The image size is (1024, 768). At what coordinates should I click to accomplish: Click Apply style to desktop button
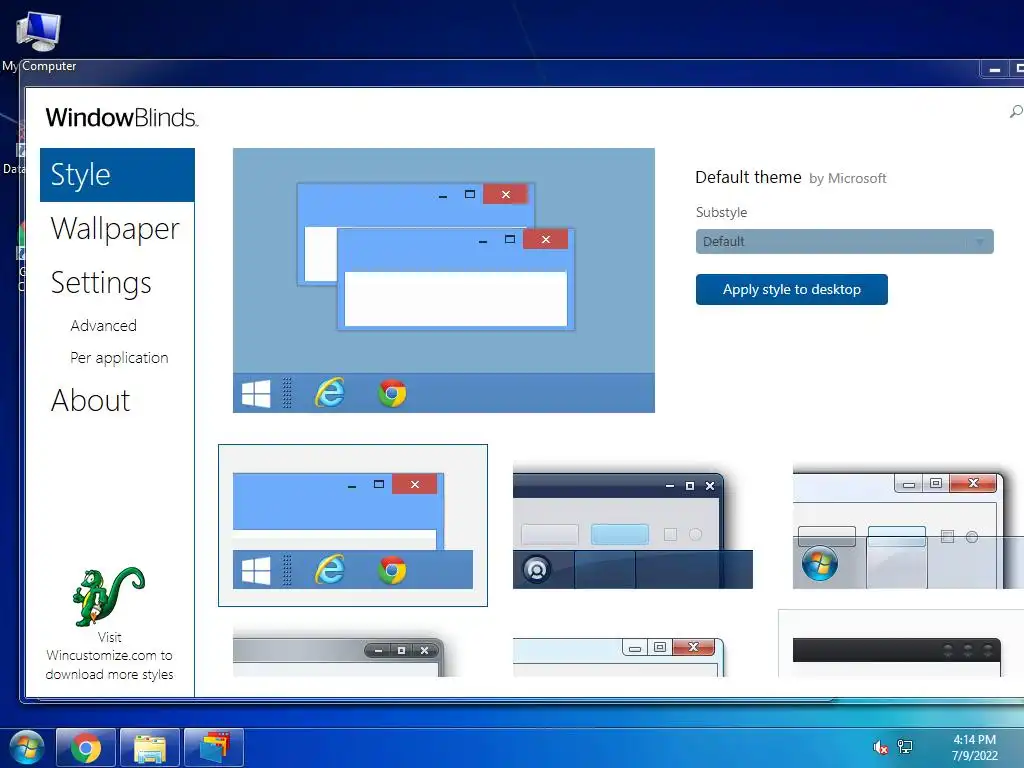pos(792,289)
